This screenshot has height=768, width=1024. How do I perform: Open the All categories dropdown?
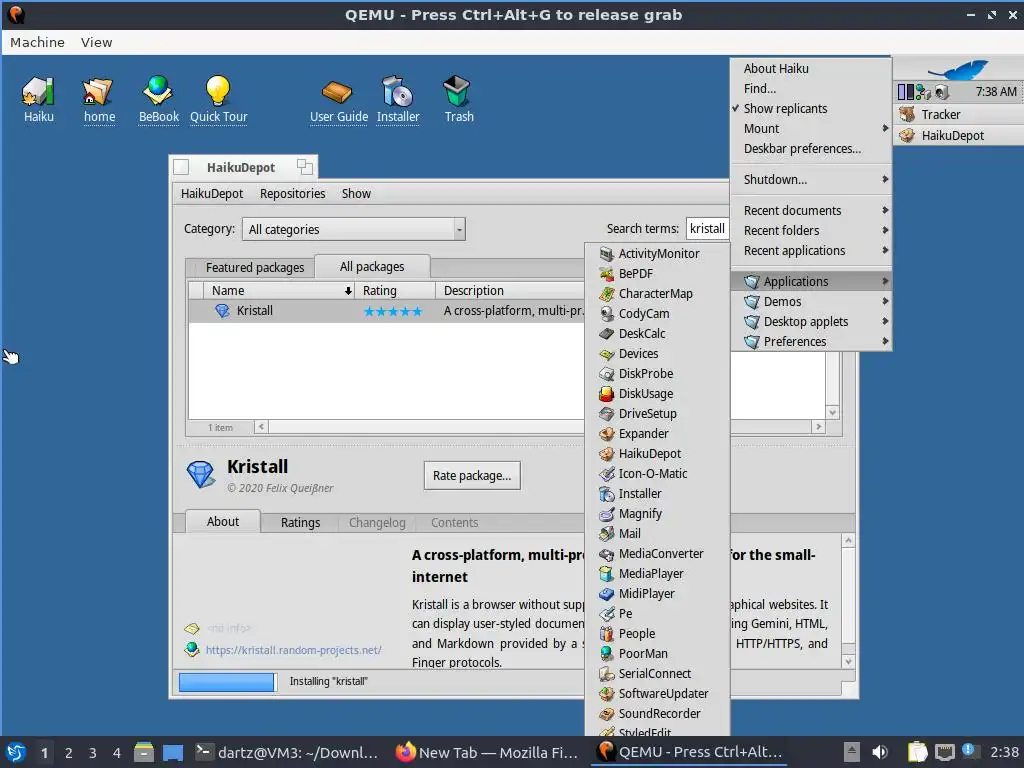pyautogui.click(x=353, y=229)
